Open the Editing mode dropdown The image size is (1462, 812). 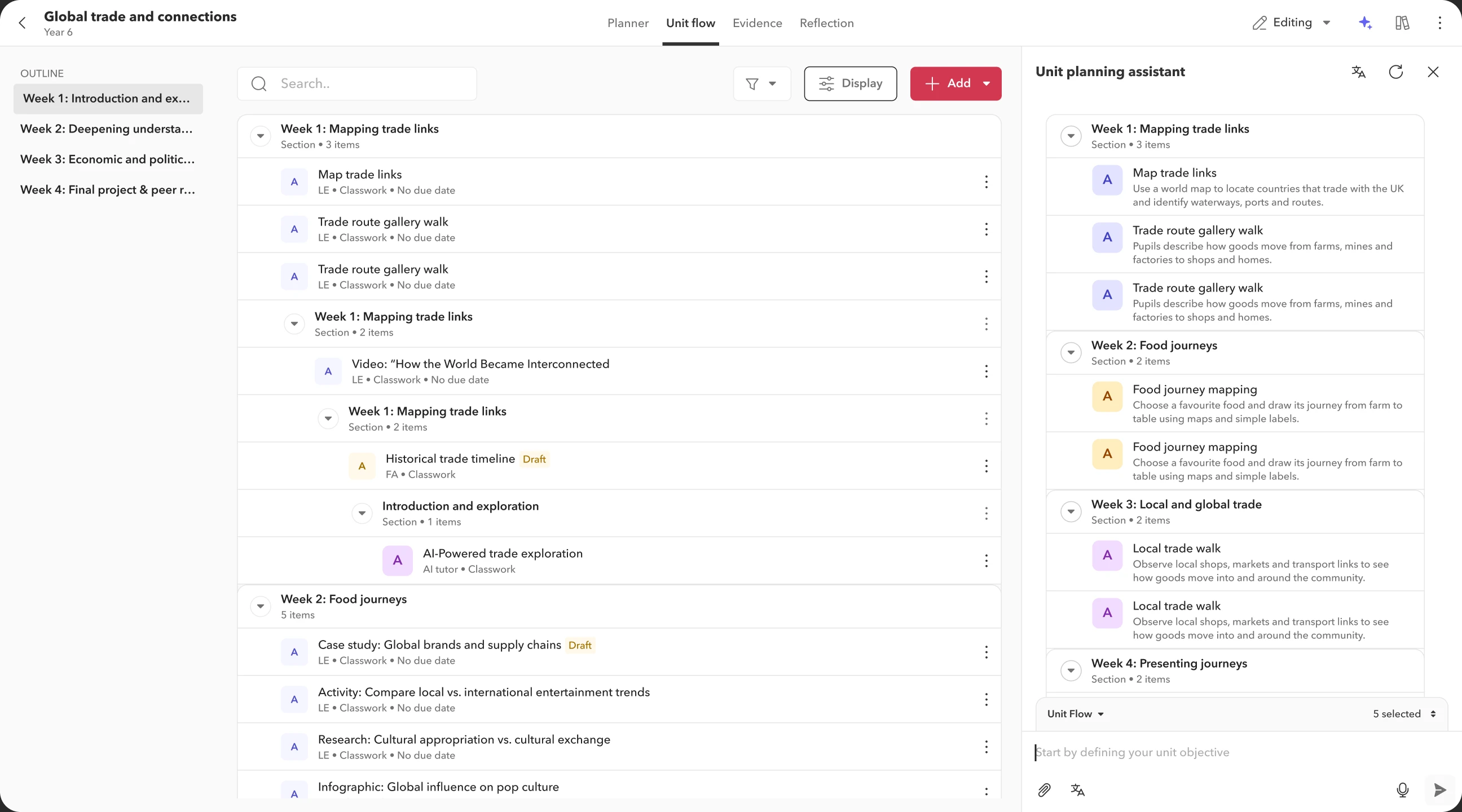(1292, 23)
